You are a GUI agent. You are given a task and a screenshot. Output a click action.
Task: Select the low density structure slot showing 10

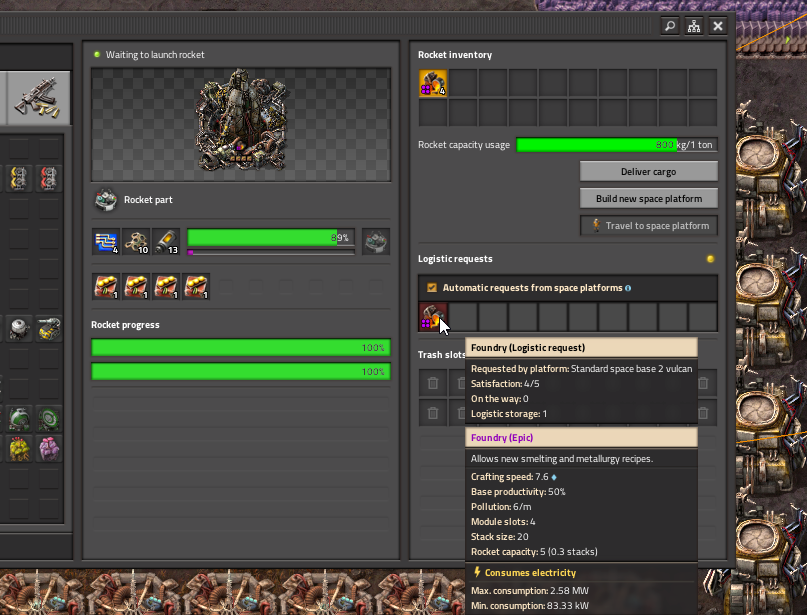coord(136,242)
